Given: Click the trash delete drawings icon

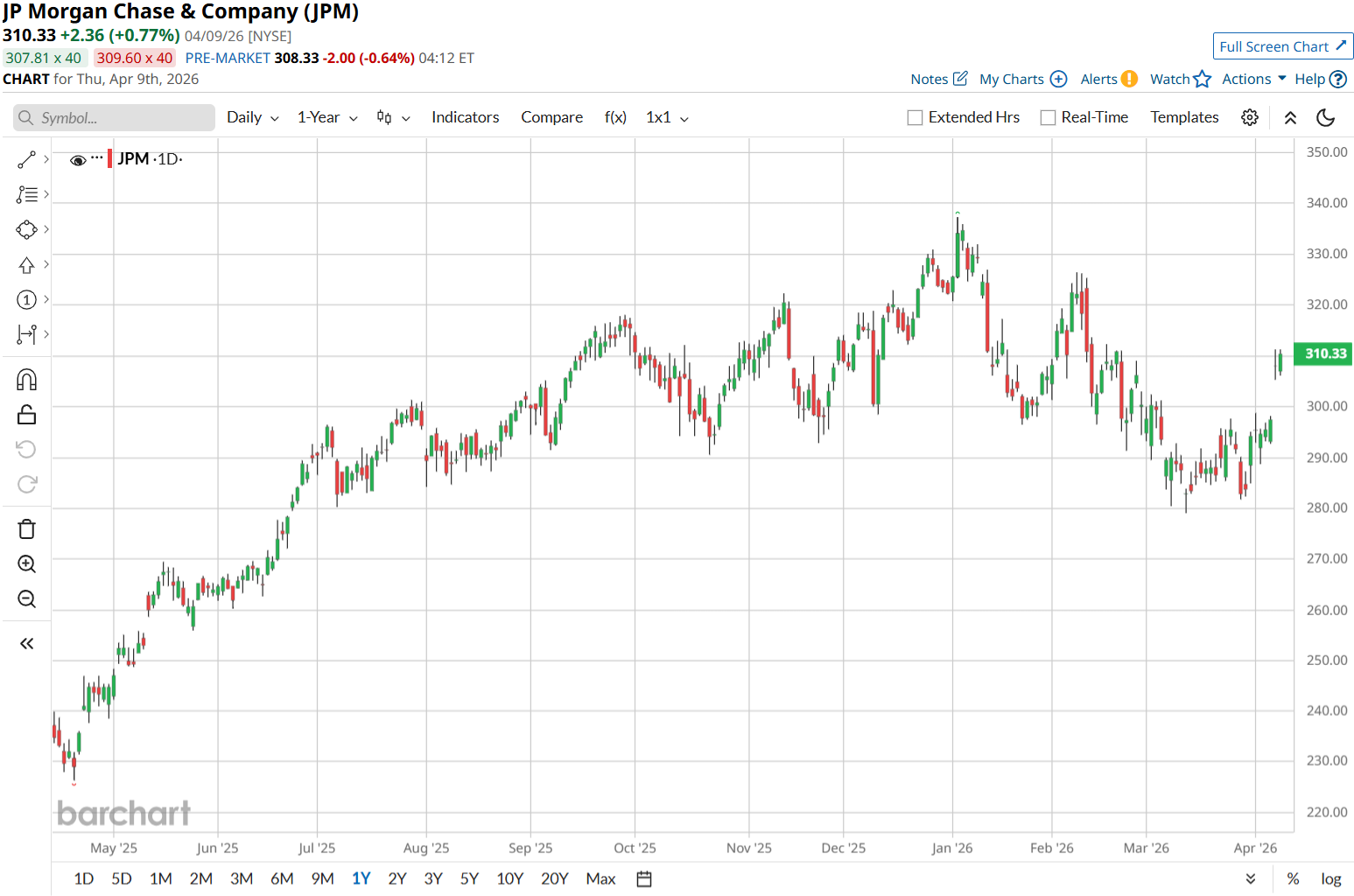Looking at the screenshot, I should tap(27, 529).
